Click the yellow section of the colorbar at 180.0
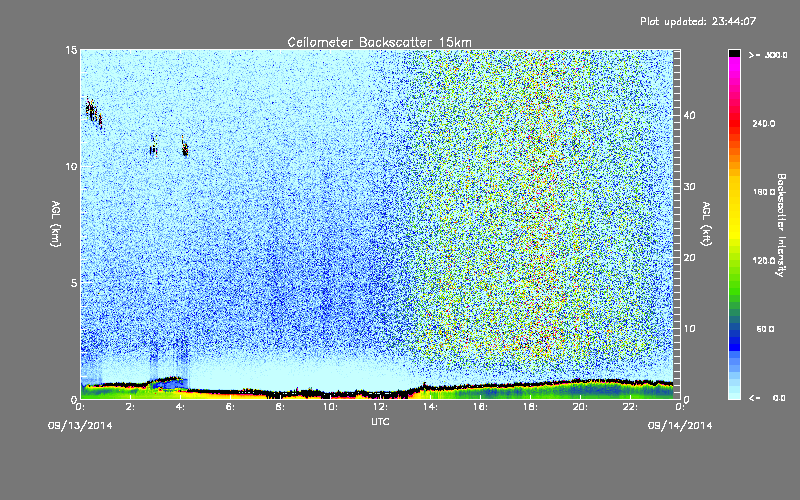800x500 pixels. pyautogui.click(x=734, y=192)
